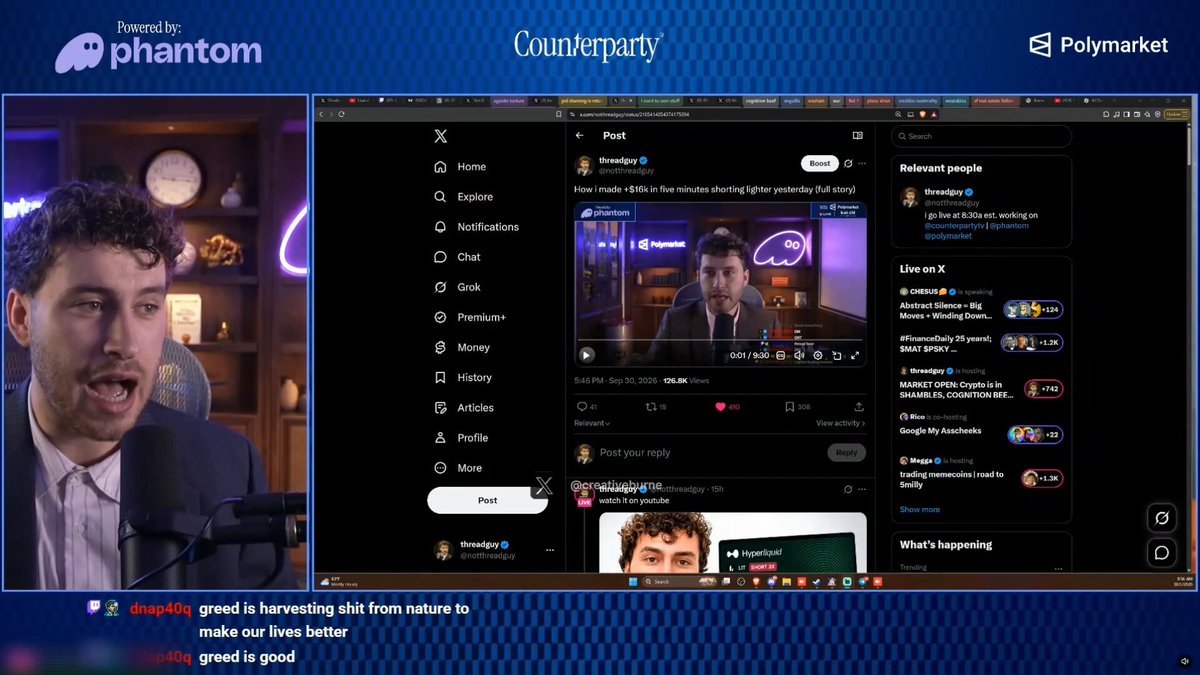The width and height of the screenshot is (1200, 675).
Task: Play the embedded post video
Action: click(587, 355)
